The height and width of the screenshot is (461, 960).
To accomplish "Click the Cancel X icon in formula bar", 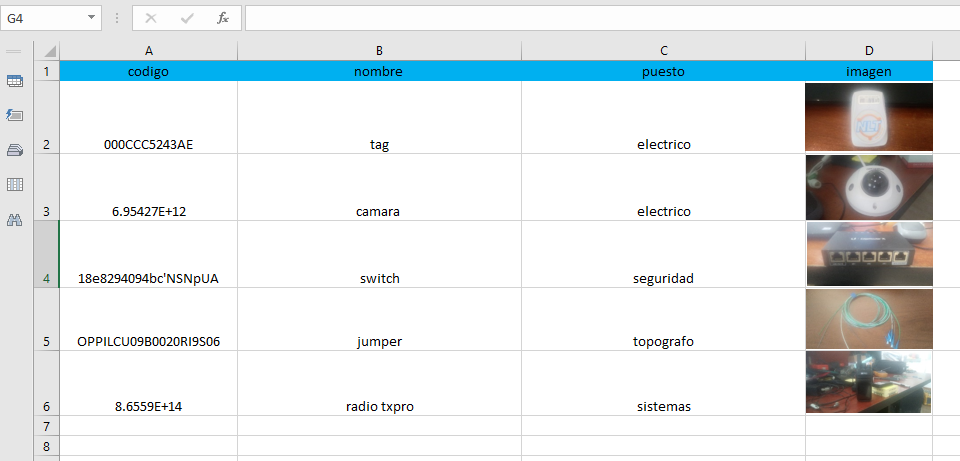I will pyautogui.click(x=151, y=18).
